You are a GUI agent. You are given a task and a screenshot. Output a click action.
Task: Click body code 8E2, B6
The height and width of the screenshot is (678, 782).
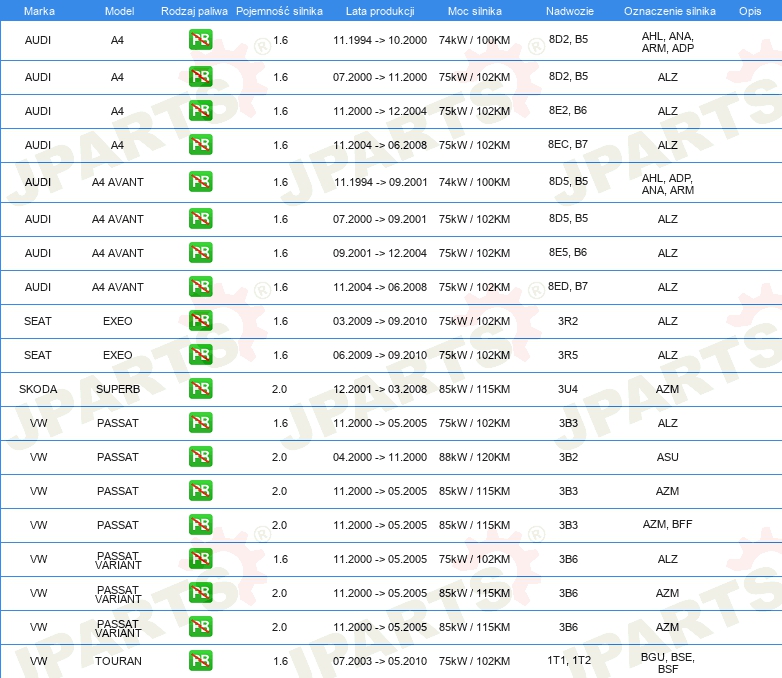click(x=568, y=110)
